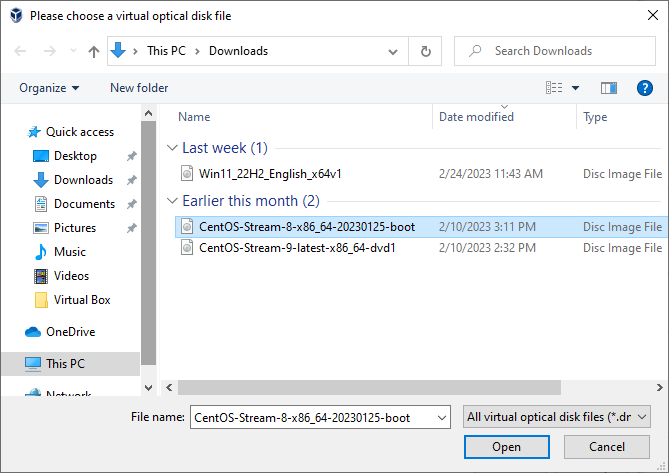Screen dimensions: 669x473
Task: Select CentOS-Stream-9-latest-x86_64-dvd1 file
Action: 297,248
